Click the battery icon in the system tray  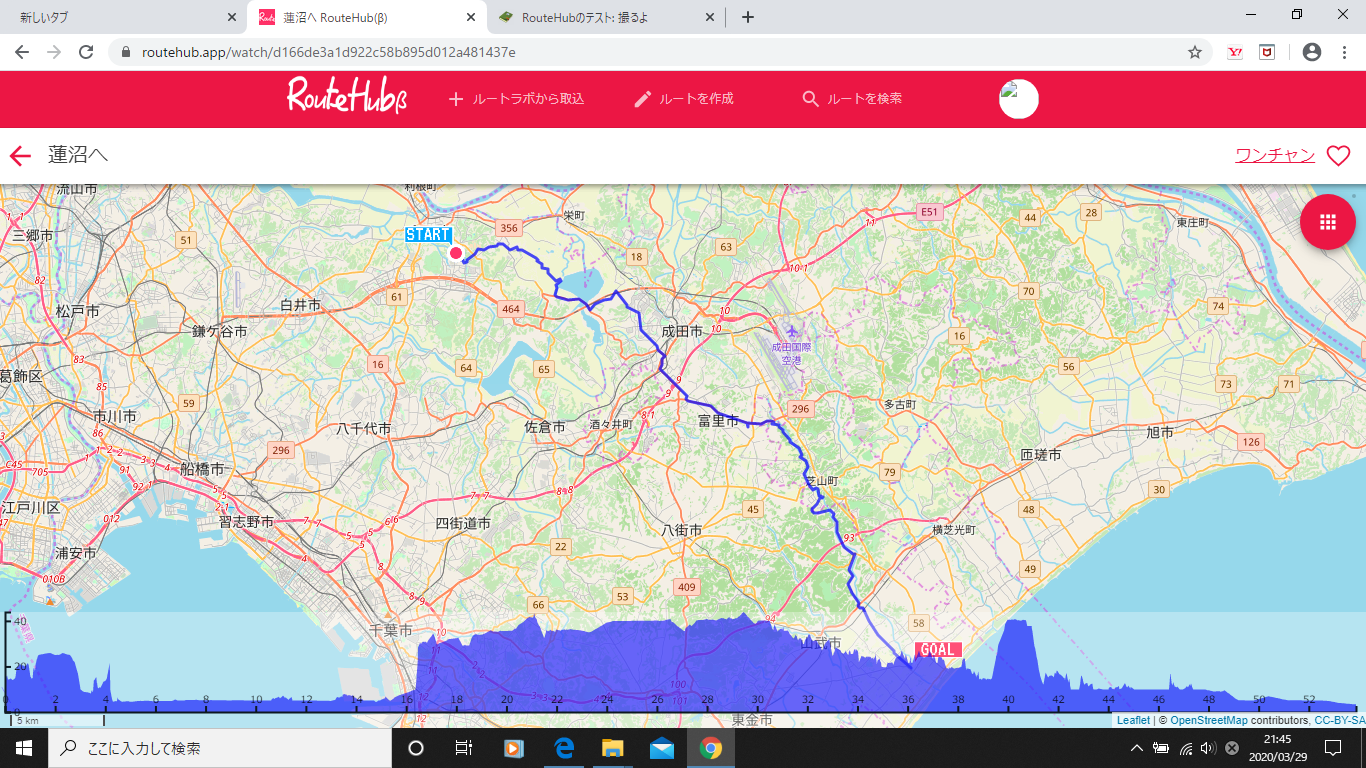[1161, 747]
